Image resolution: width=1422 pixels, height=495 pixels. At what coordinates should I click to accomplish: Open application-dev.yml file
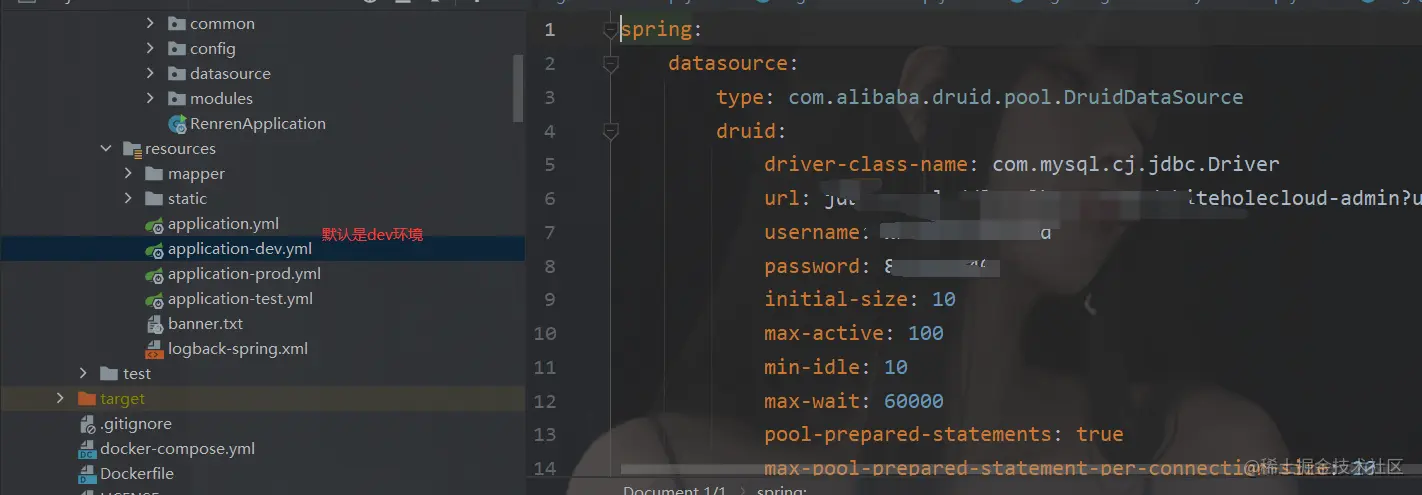point(240,249)
